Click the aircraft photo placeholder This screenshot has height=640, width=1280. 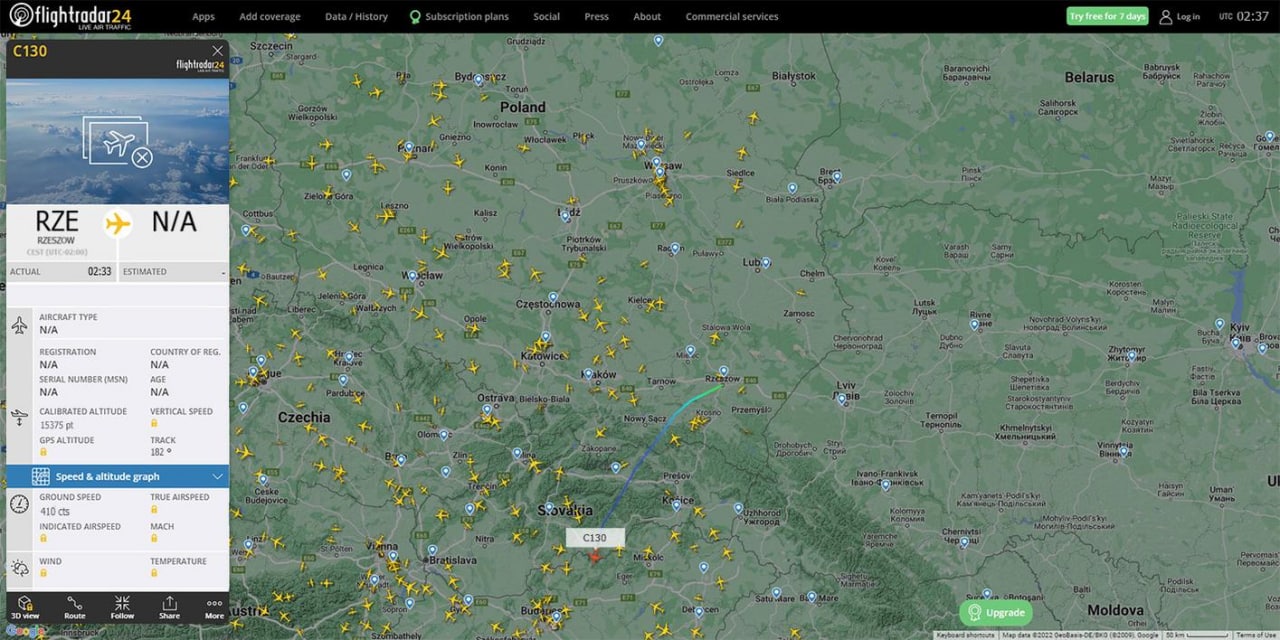118,141
